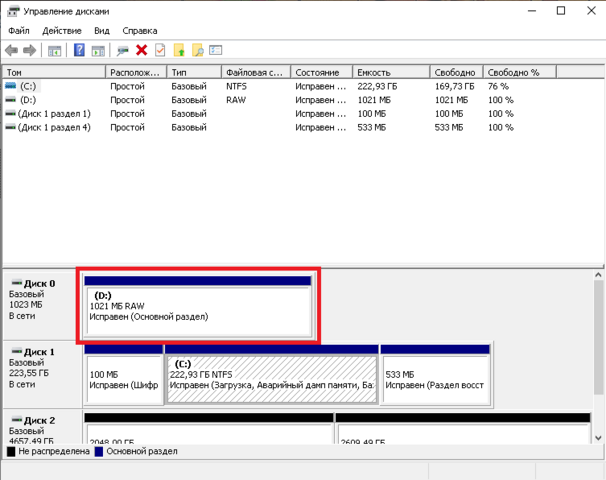Click the Properties checkmark toolbar icon
This screenshot has height=480, width=606.
159,50
